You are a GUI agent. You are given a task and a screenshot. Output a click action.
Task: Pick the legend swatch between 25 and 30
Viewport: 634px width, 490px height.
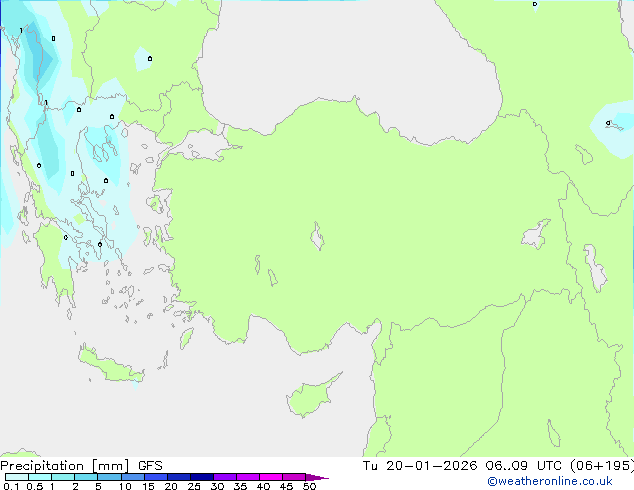pos(202,477)
